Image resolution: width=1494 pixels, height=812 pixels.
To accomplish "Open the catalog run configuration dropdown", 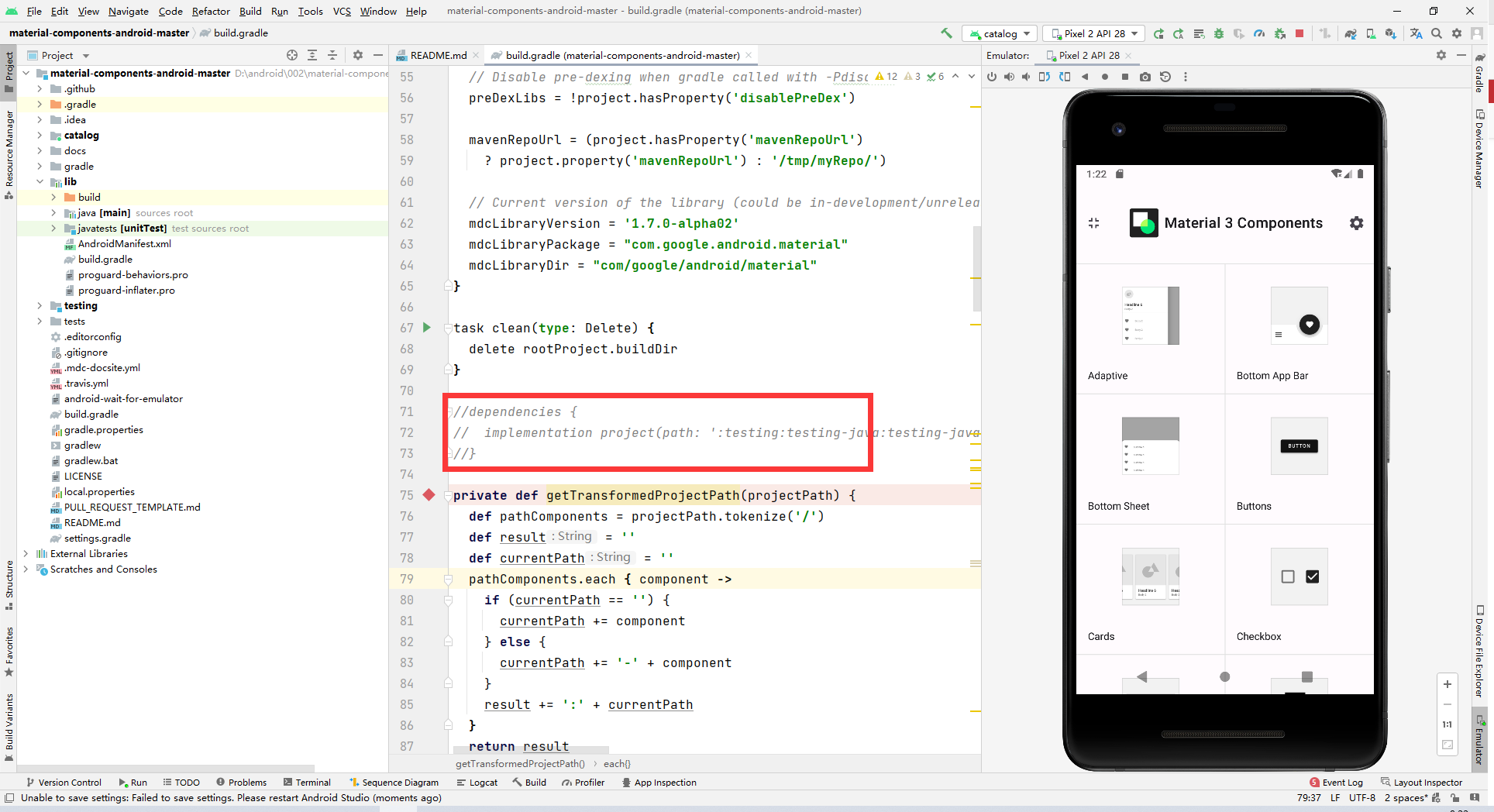I will [x=1000, y=33].
